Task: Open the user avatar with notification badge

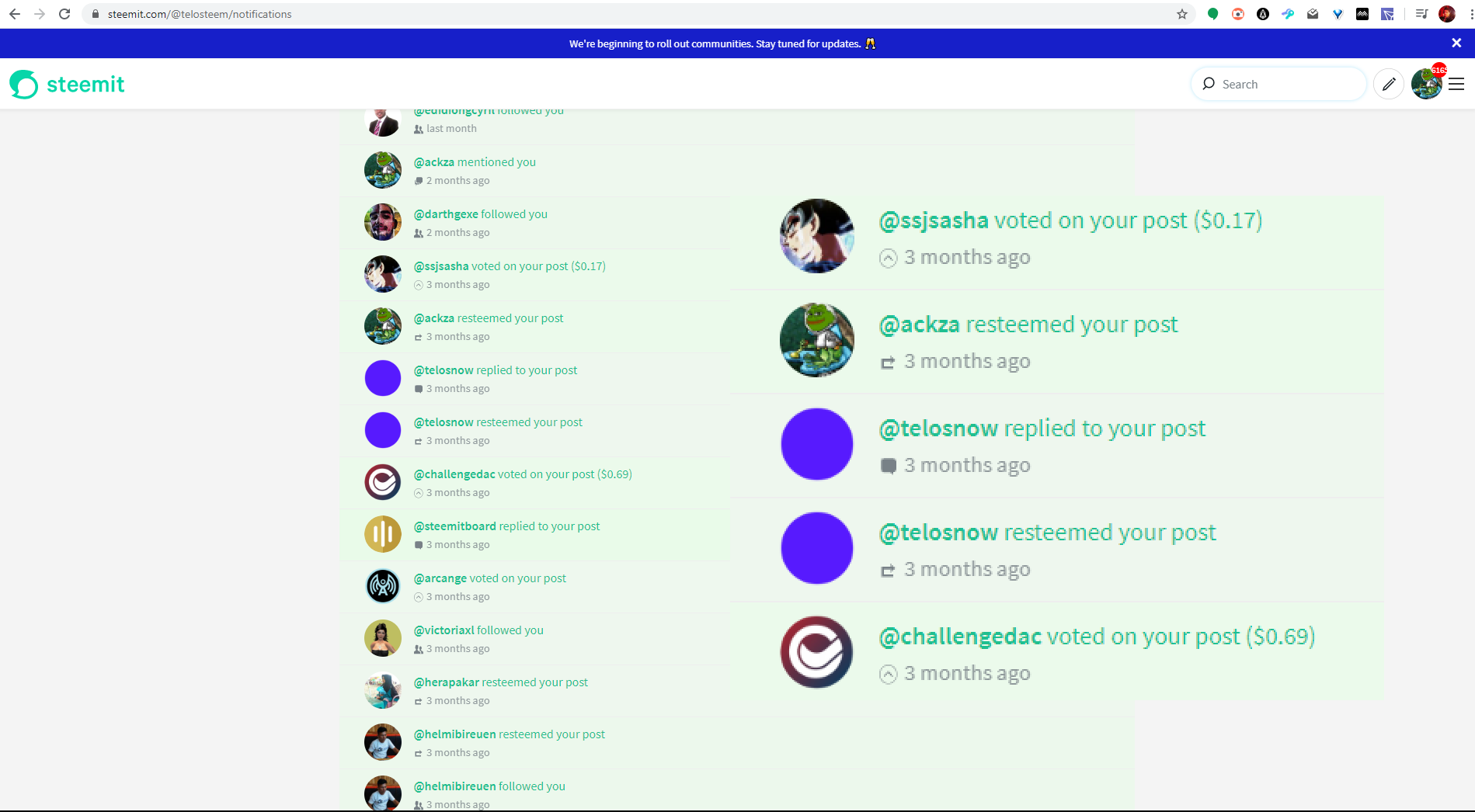Action: click(x=1426, y=84)
